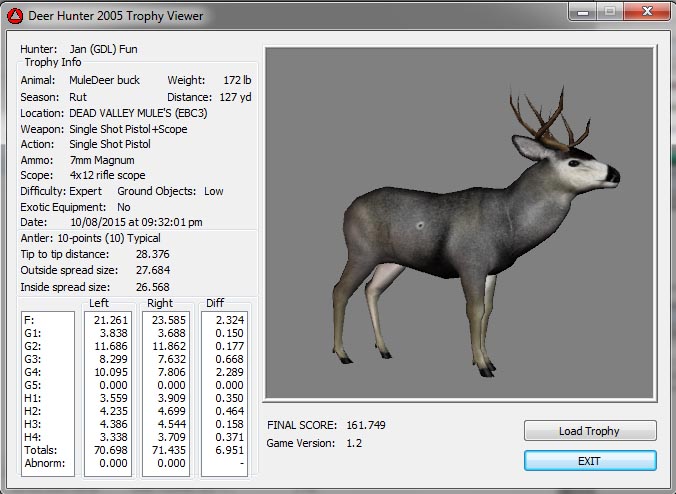Click the Load Trophy button
This screenshot has width=676, height=494.
[589, 431]
